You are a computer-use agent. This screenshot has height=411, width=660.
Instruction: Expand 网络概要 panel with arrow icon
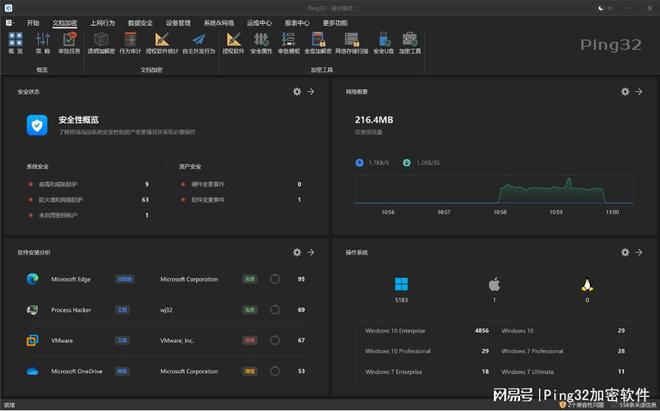(x=640, y=92)
